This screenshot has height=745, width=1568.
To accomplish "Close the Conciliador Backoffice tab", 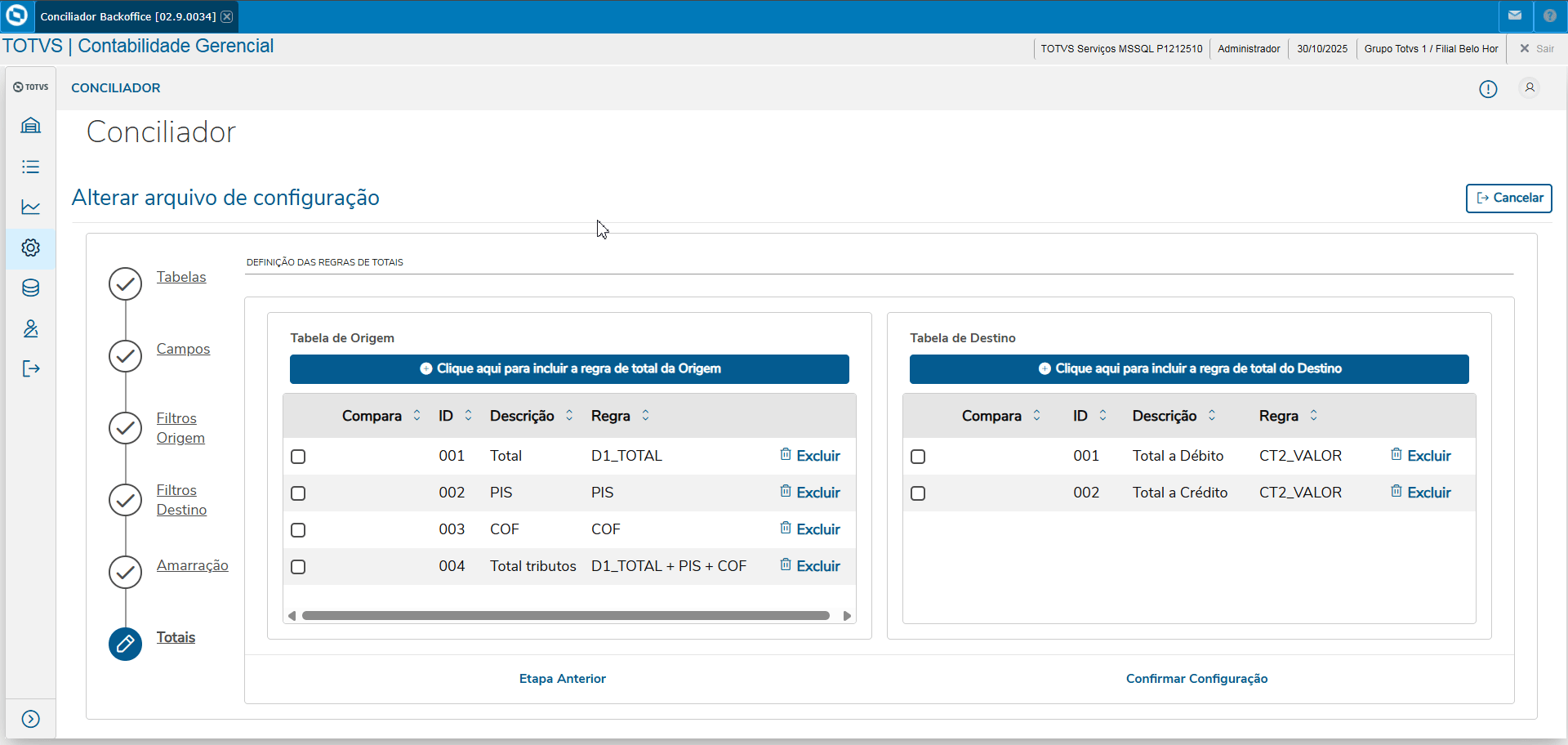I will tap(227, 16).
